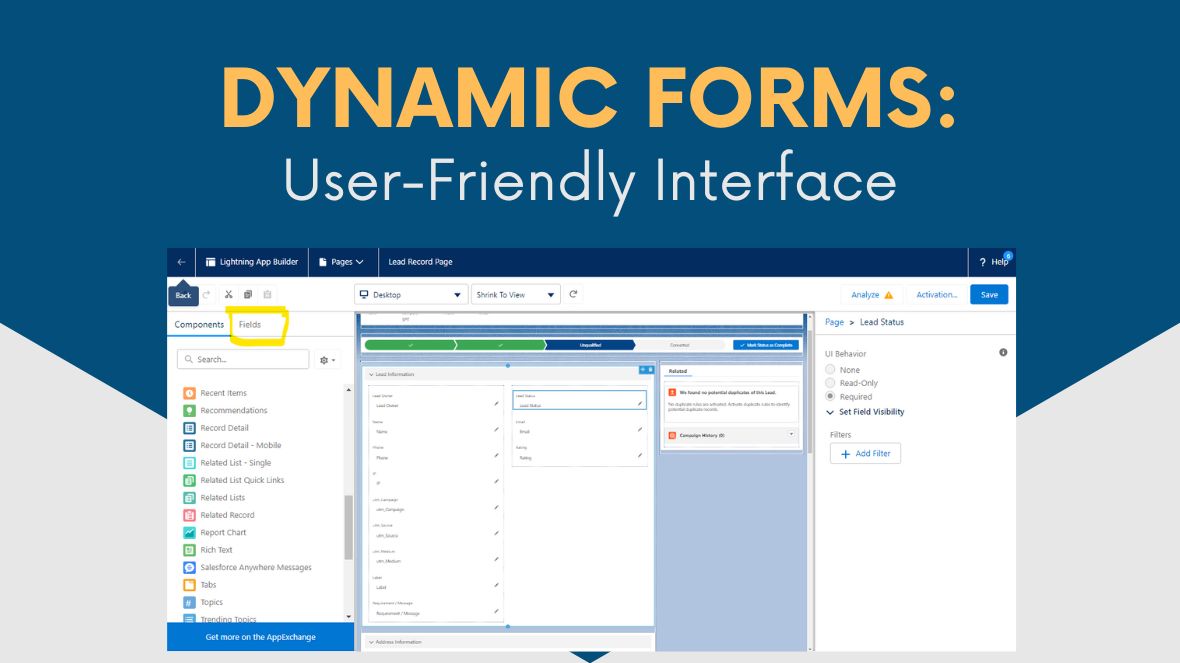Click the Redo arrow icon in the toolbar
The height and width of the screenshot is (663, 1180).
click(206, 294)
